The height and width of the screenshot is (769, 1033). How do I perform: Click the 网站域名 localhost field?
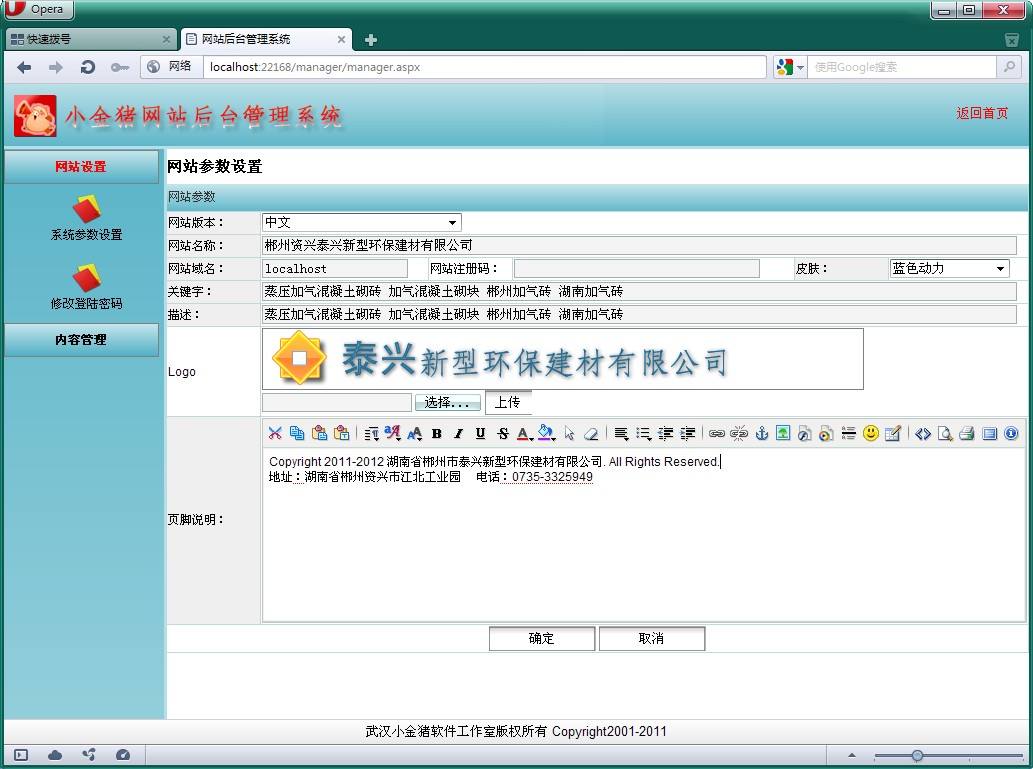[x=335, y=268]
